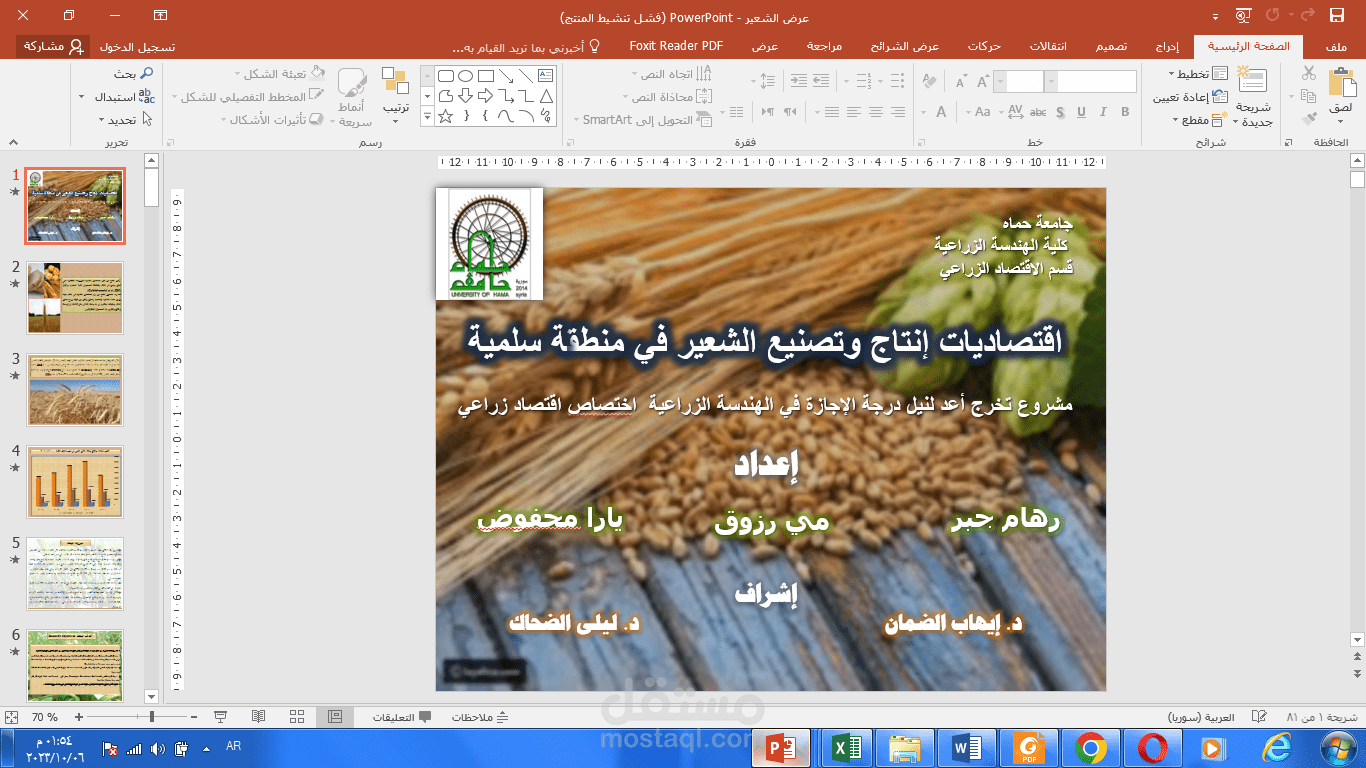Select the triangle shape in gallery
The width and height of the screenshot is (1366, 768).
(x=547, y=96)
